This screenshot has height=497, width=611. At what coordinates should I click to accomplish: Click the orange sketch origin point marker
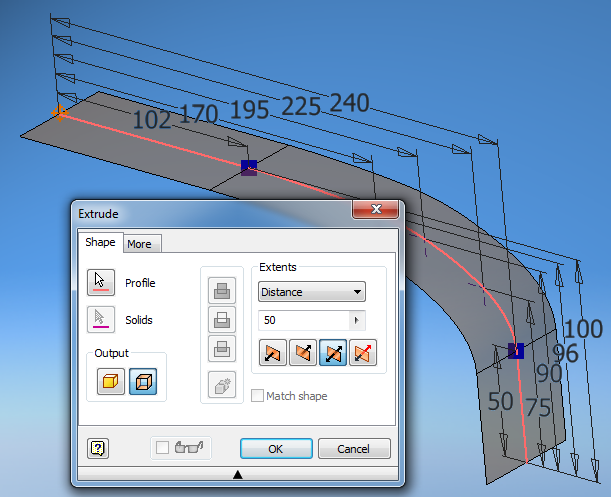pos(60,113)
